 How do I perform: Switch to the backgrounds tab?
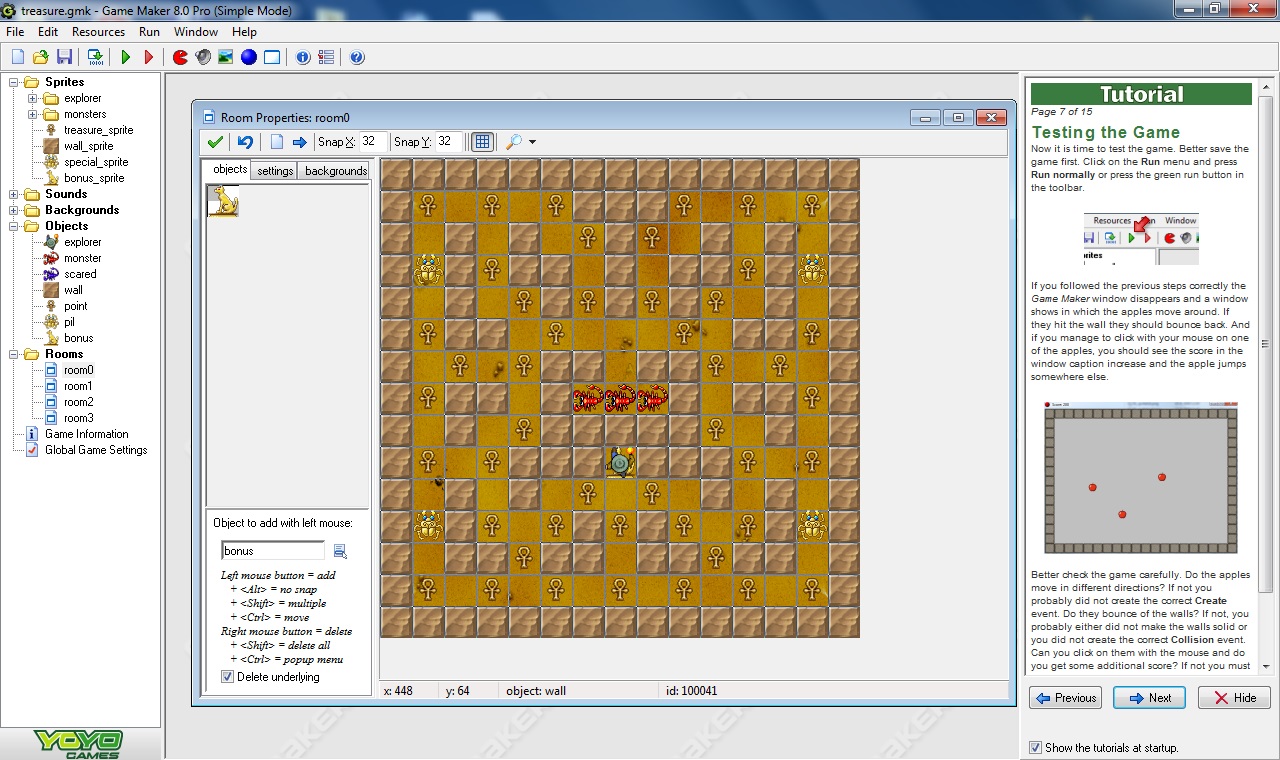pos(335,171)
